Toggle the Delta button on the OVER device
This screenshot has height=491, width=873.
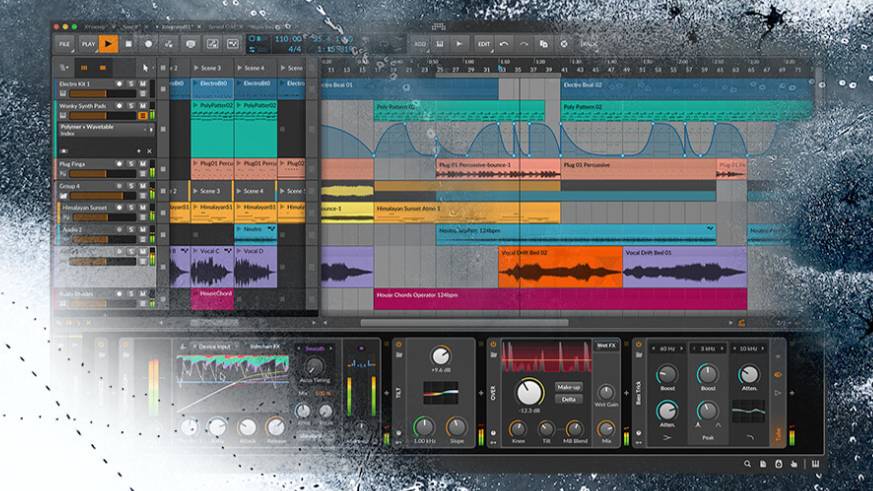[568, 399]
